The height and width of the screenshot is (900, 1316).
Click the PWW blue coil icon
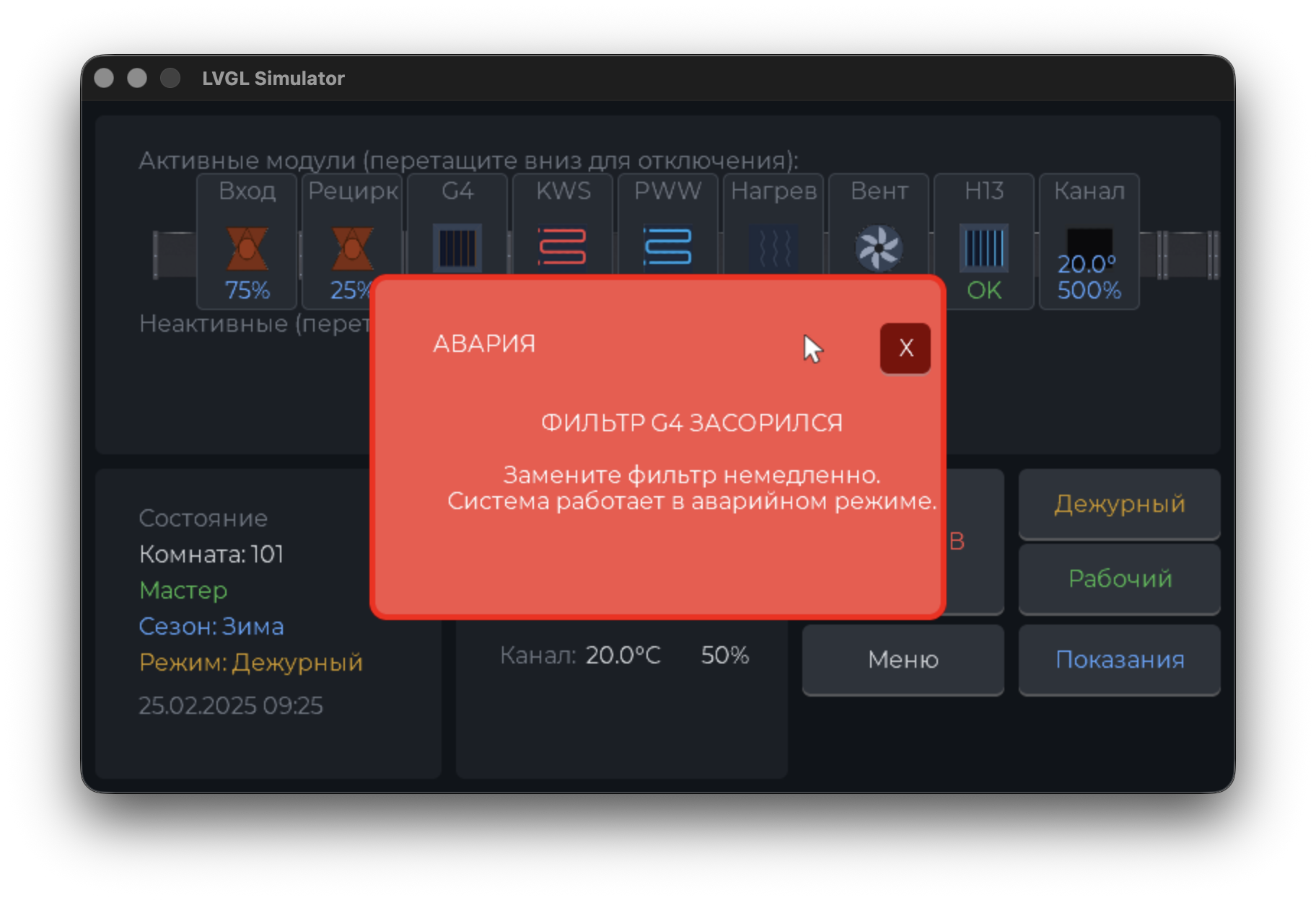point(668,247)
